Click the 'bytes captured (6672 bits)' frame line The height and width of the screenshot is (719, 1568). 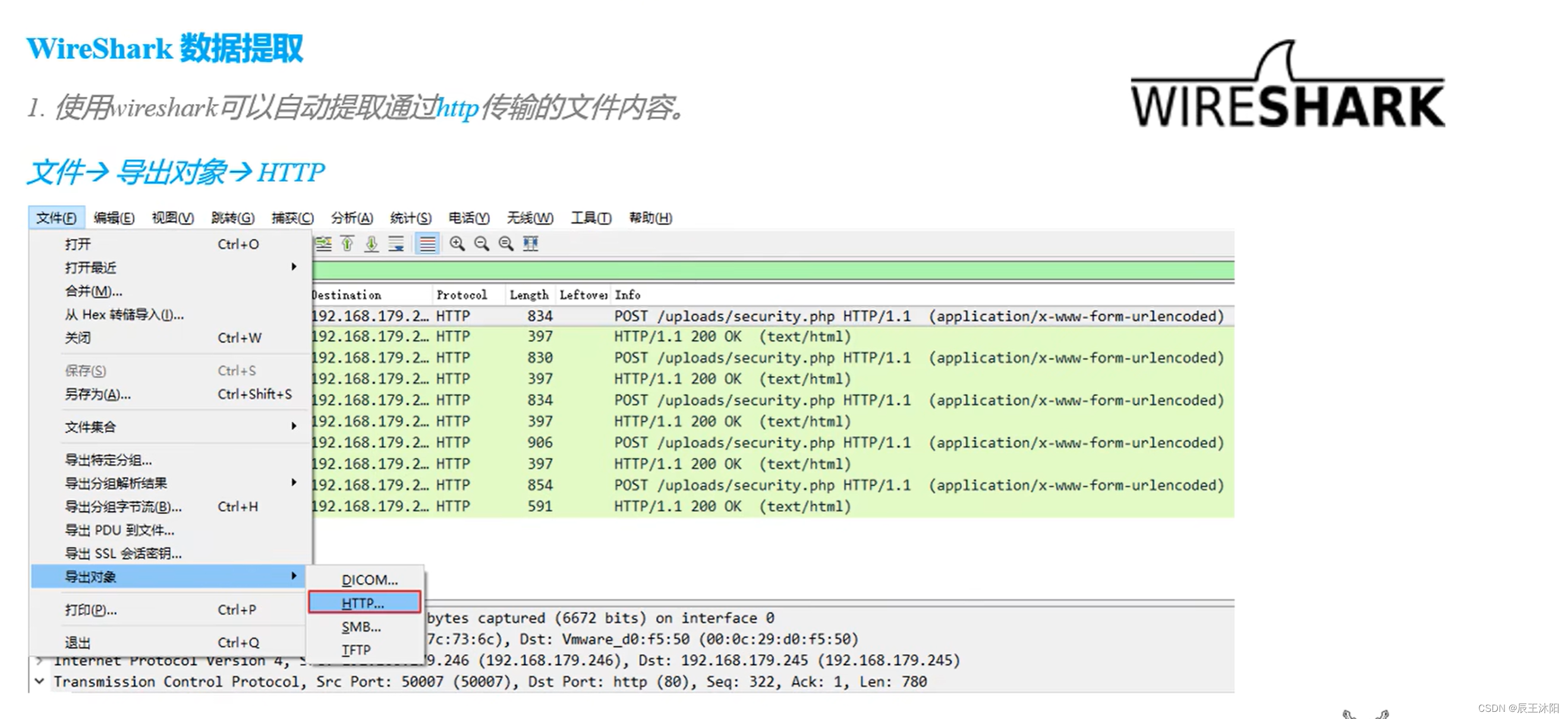(x=600, y=619)
